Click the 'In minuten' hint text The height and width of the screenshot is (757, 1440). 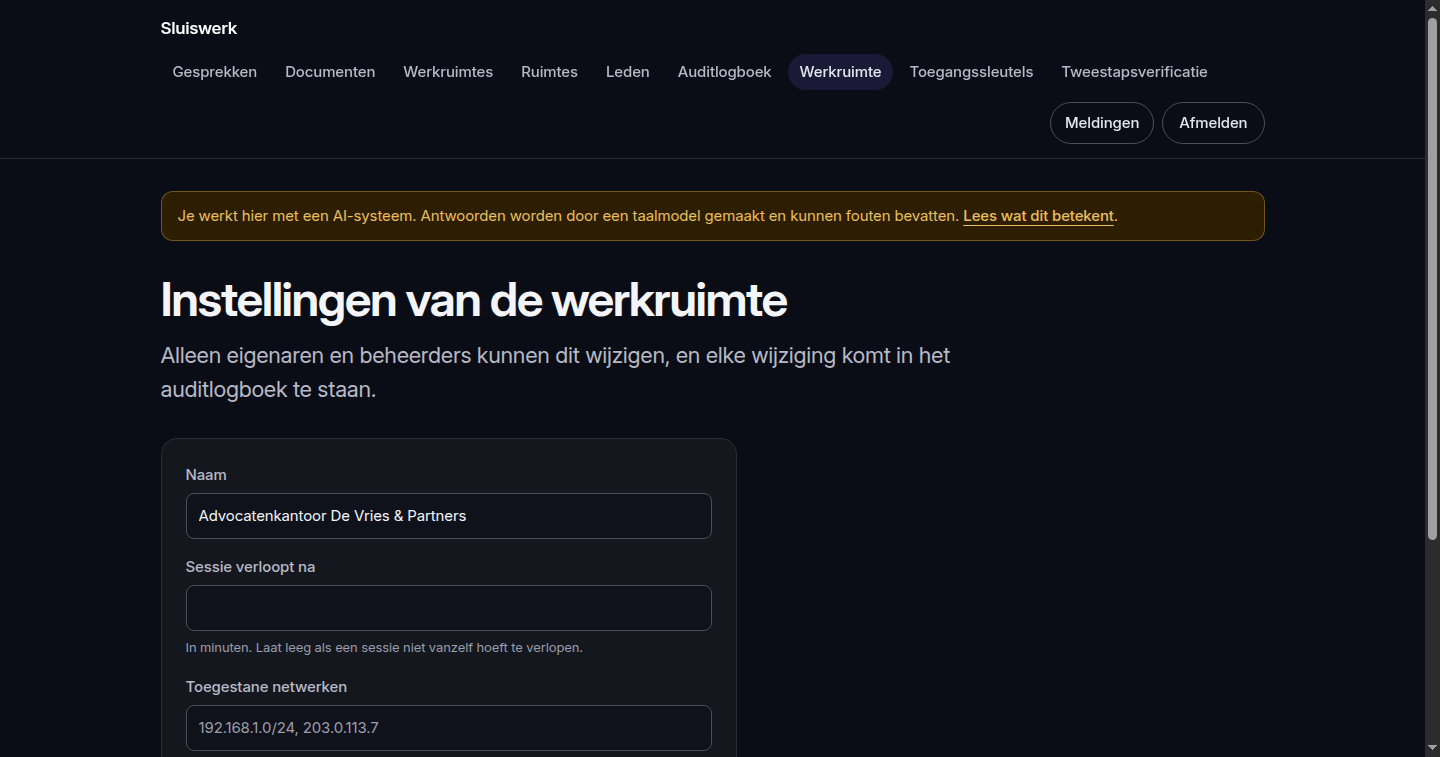coord(384,648)
